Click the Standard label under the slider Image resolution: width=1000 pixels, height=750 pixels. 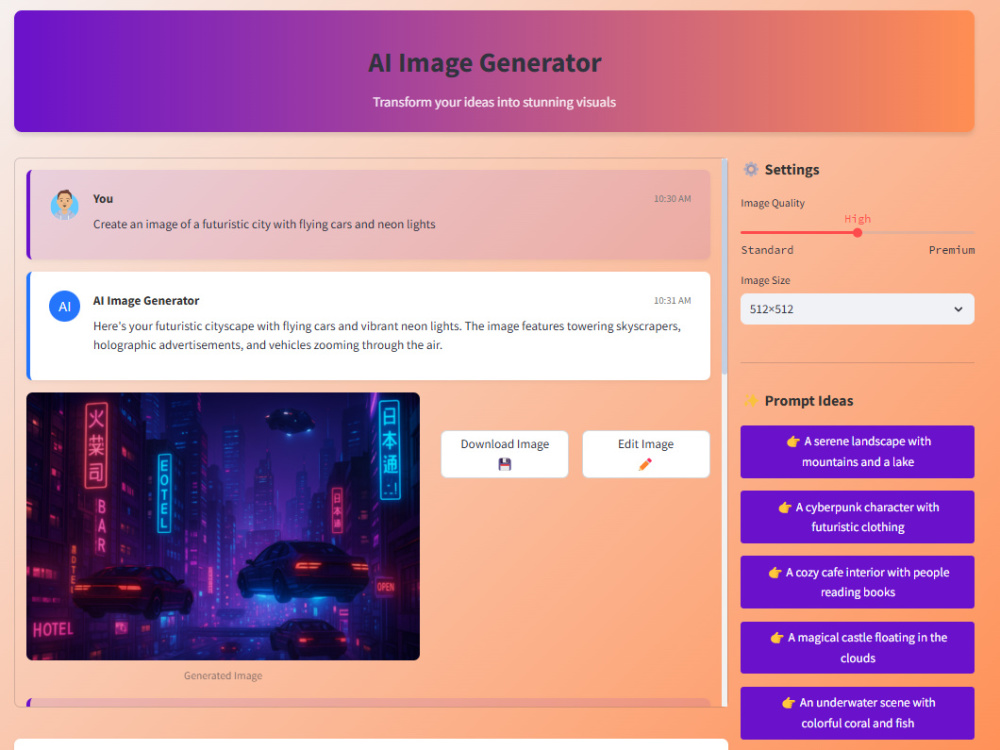767,250
